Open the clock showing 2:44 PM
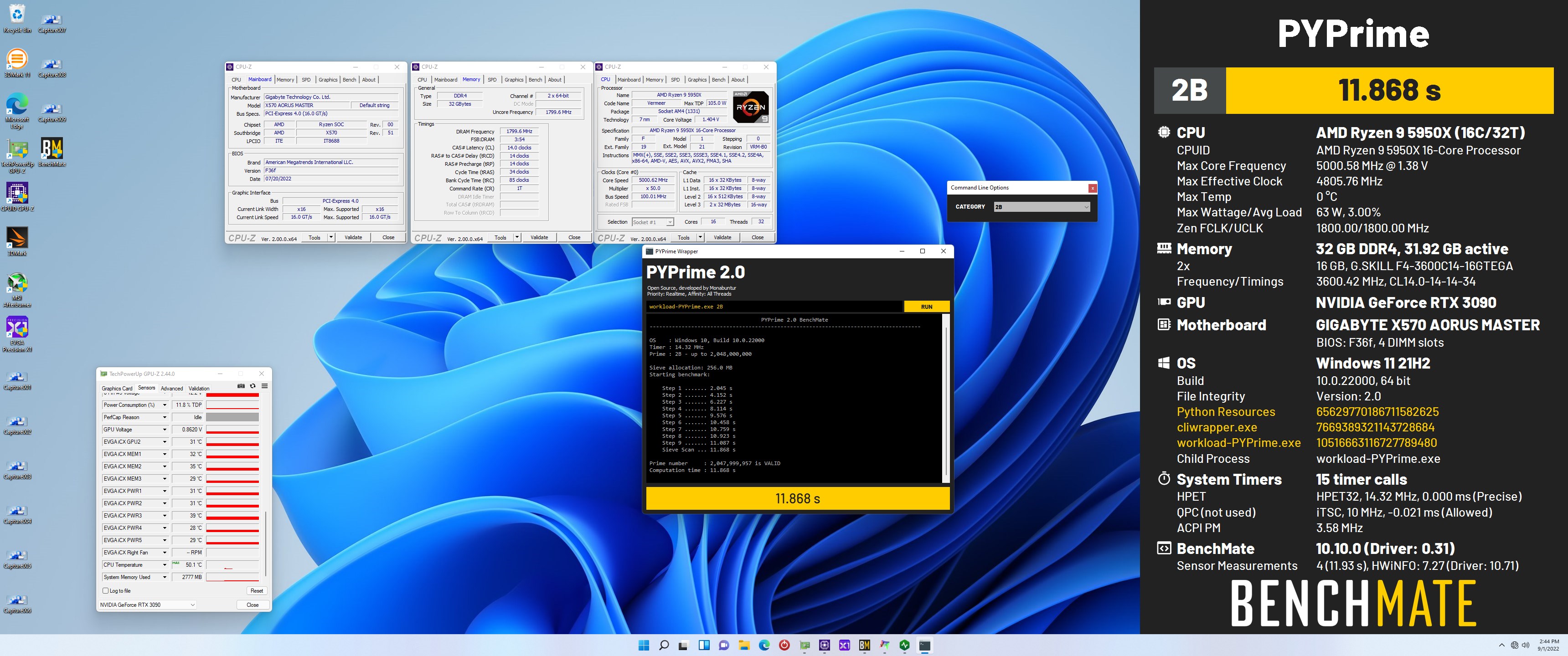The width and height of the screenshot is (1568, 656). pos(1548,645)
